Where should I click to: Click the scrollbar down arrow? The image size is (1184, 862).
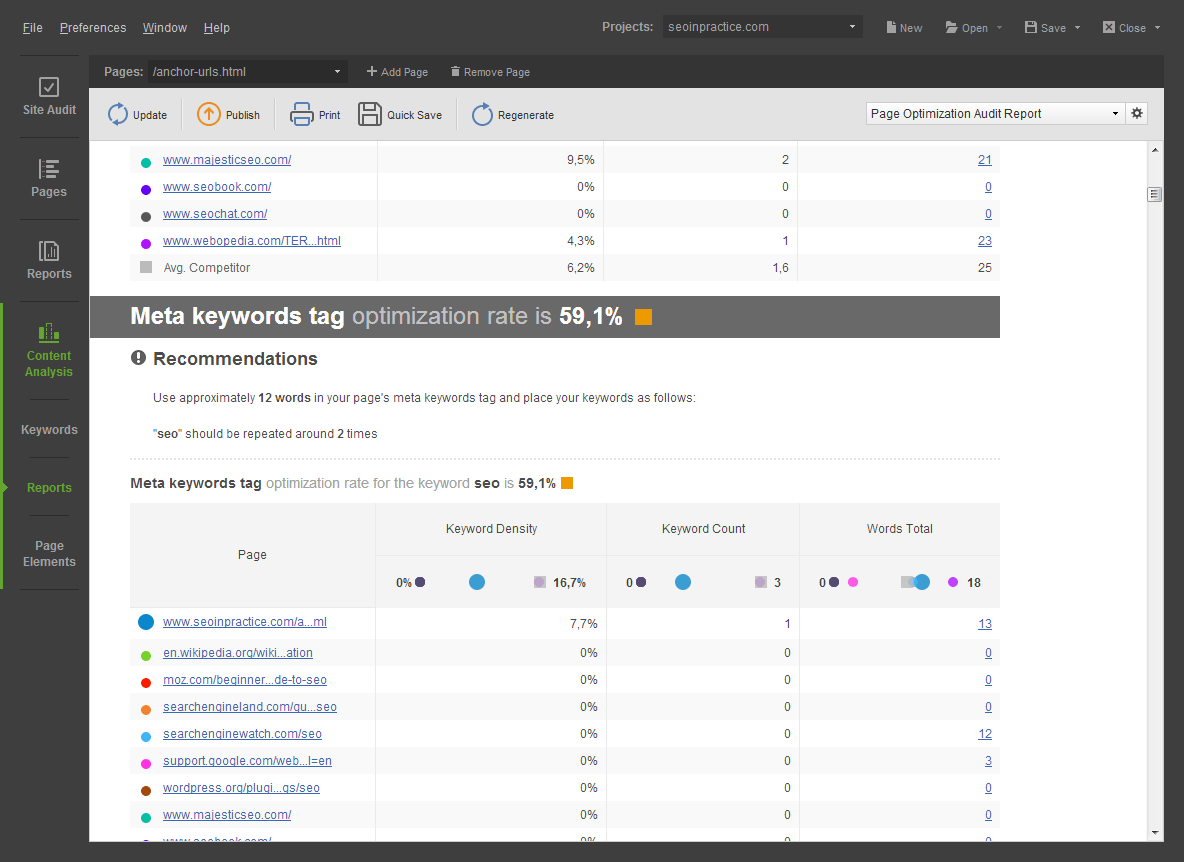[1155, 832]
